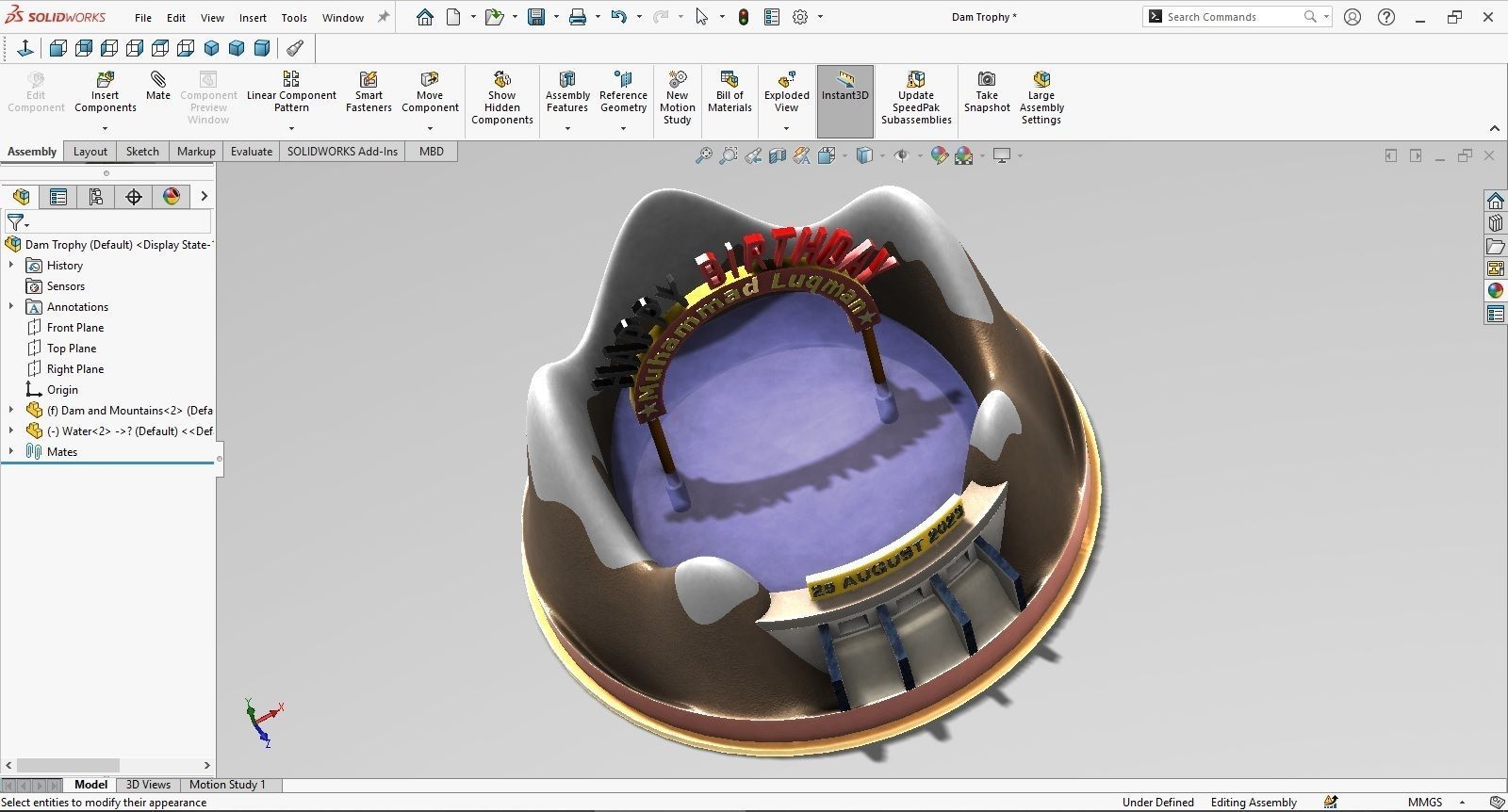The height and width of the screenshot is (812, 1508).
Task: Select the Mate tool
Action: coord(158,86)
